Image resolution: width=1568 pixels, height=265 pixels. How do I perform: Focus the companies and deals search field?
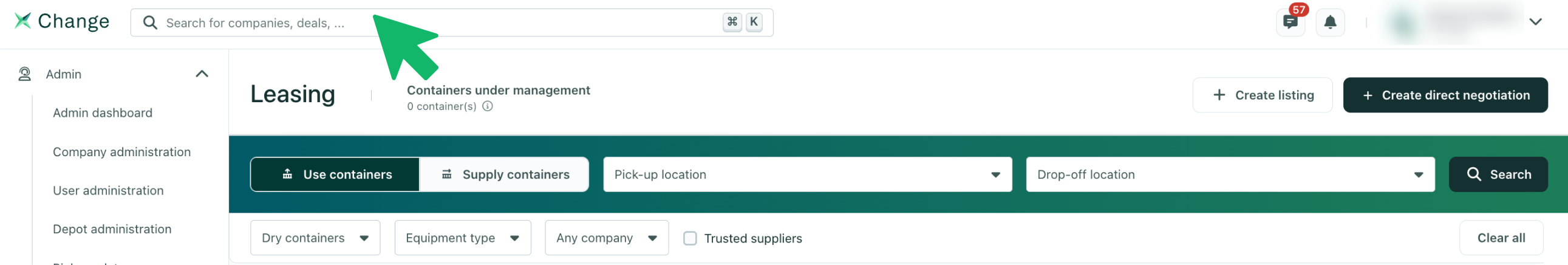pyautogui.click(x=452, y=22)
